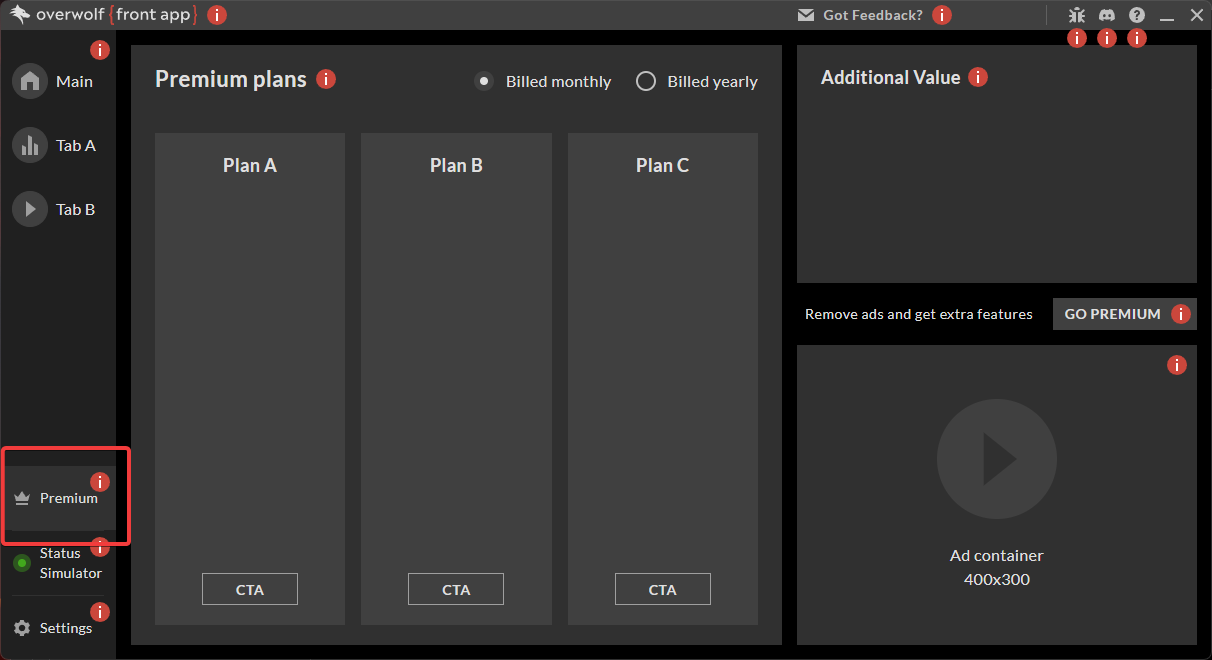The image size is (1212, 660).
Task: Click the 'overwolf {front app}' title text
Action: [117, 15]
